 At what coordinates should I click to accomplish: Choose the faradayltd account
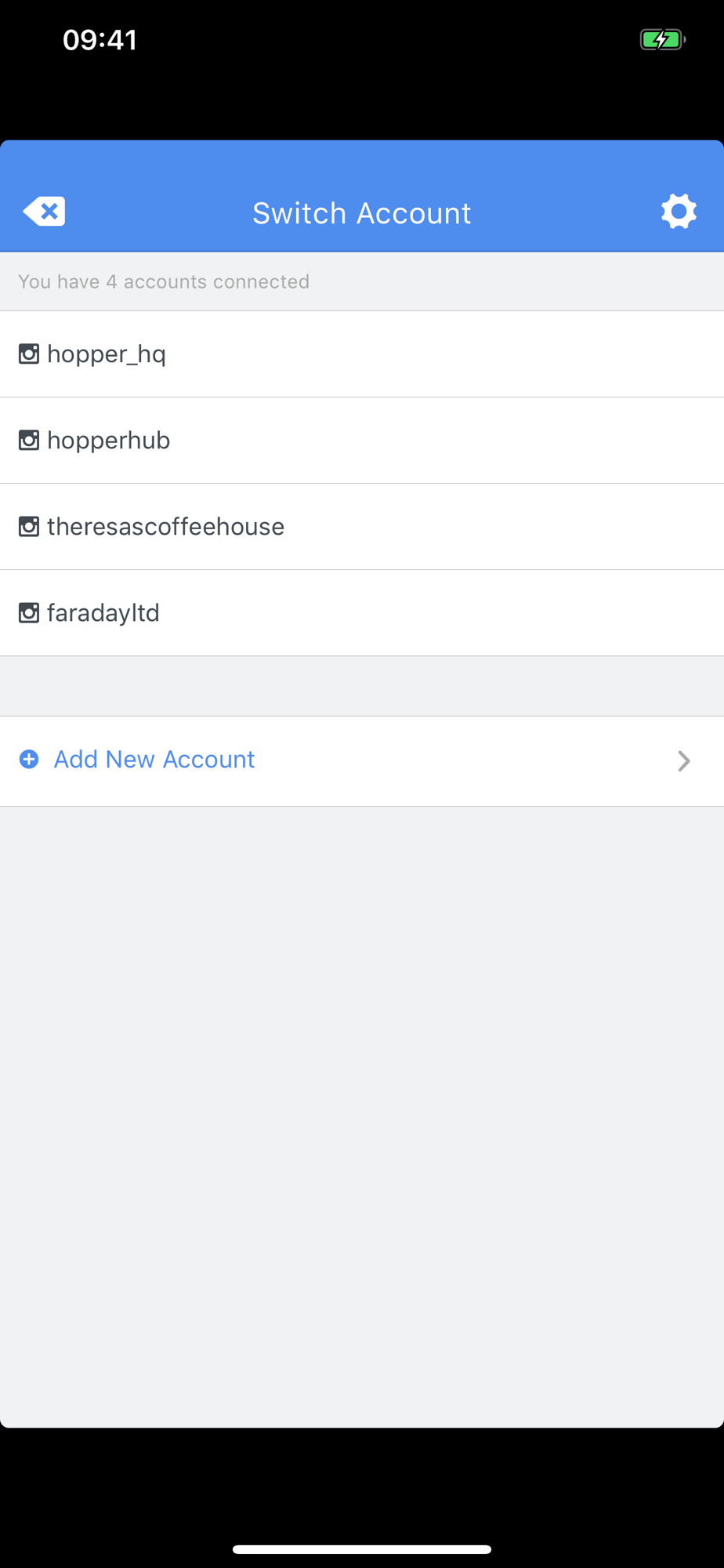pos(103,613)
